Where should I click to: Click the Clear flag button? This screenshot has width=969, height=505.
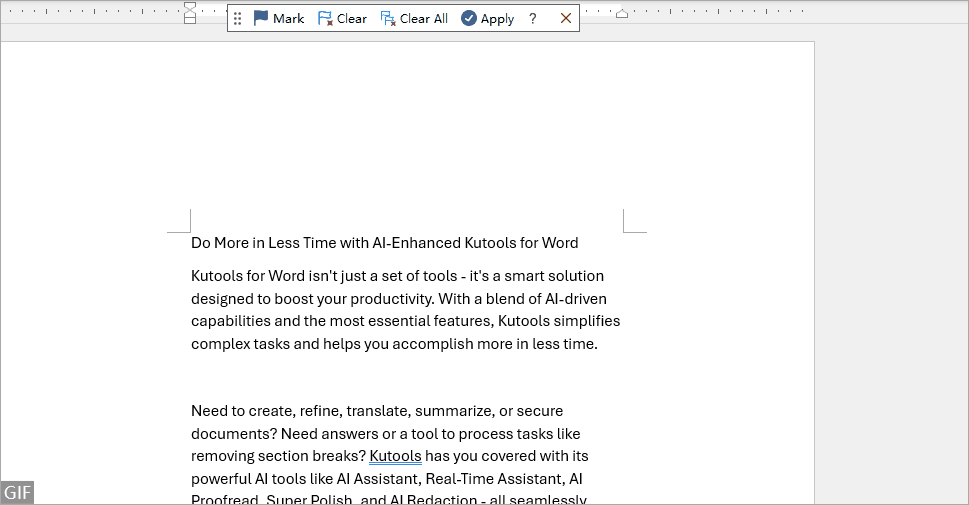tap(342, 19)
